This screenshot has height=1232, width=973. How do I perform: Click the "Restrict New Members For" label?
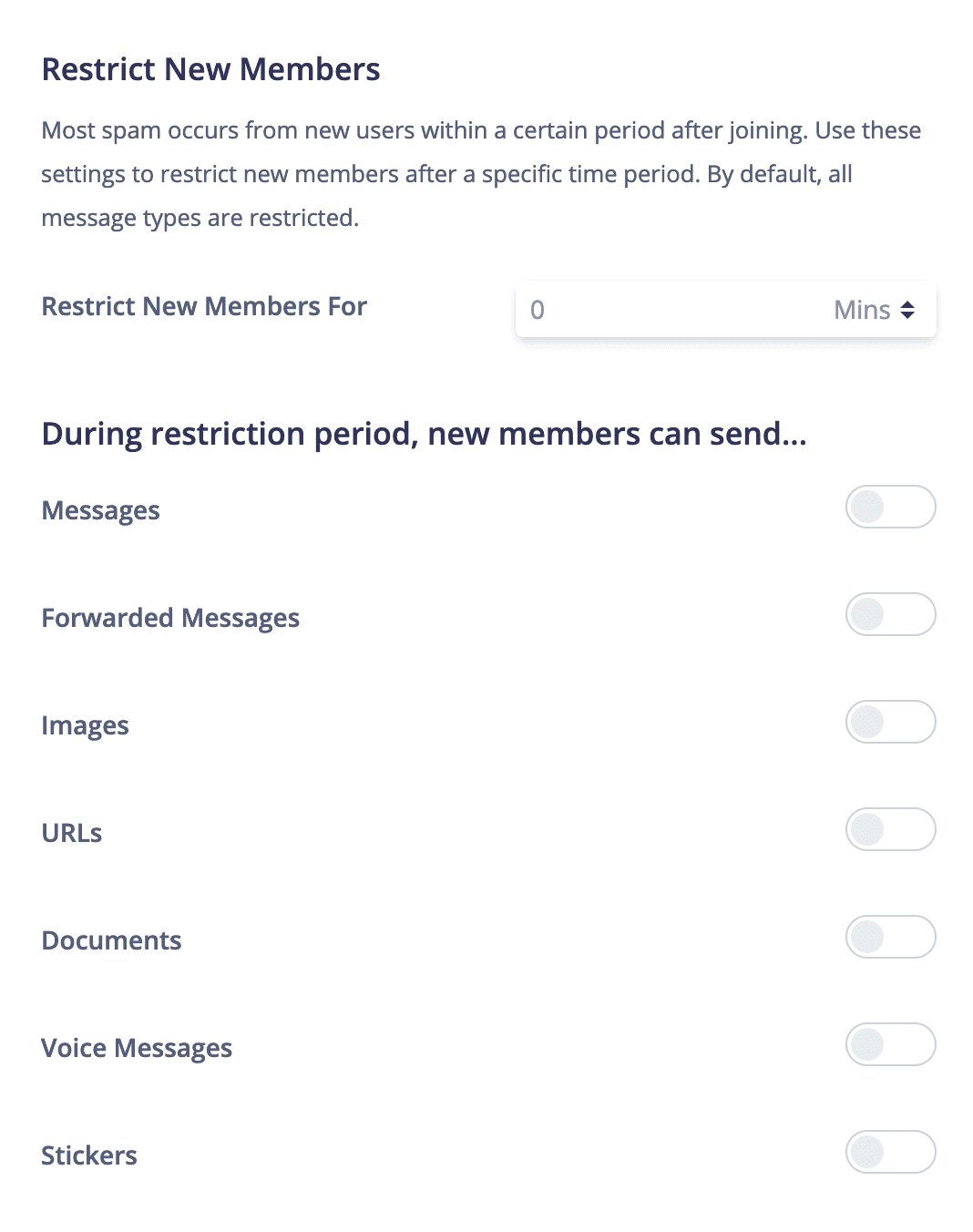click(x=204, y=306)
